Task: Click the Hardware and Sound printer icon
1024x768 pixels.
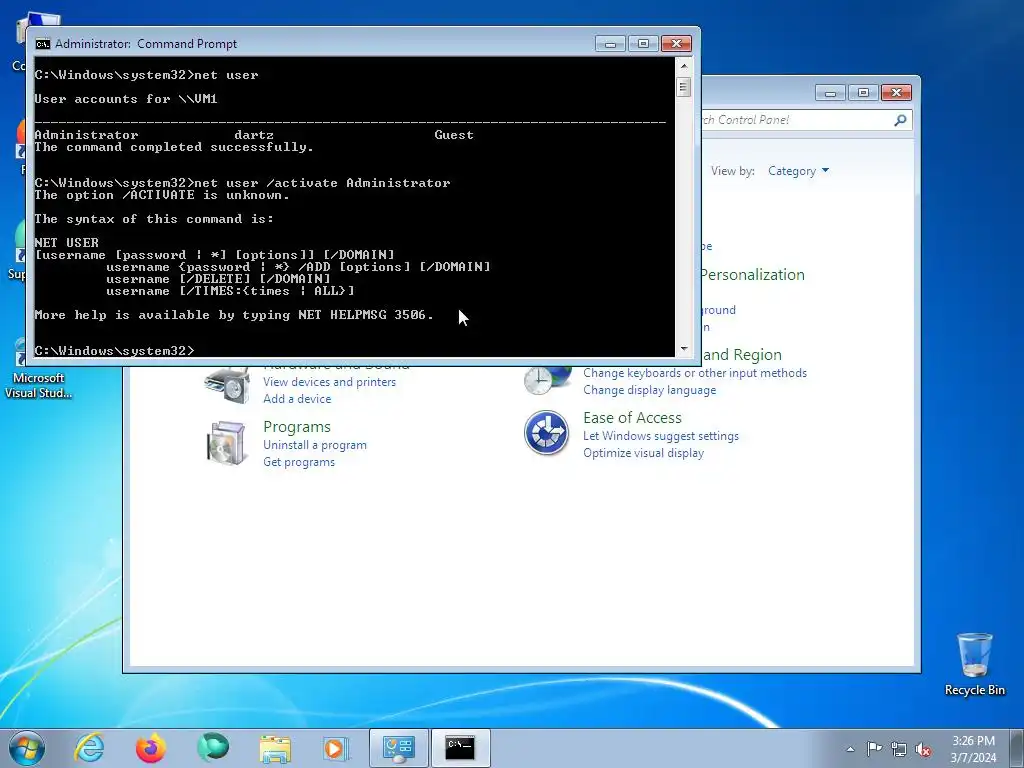Action: tap(227, 385)
